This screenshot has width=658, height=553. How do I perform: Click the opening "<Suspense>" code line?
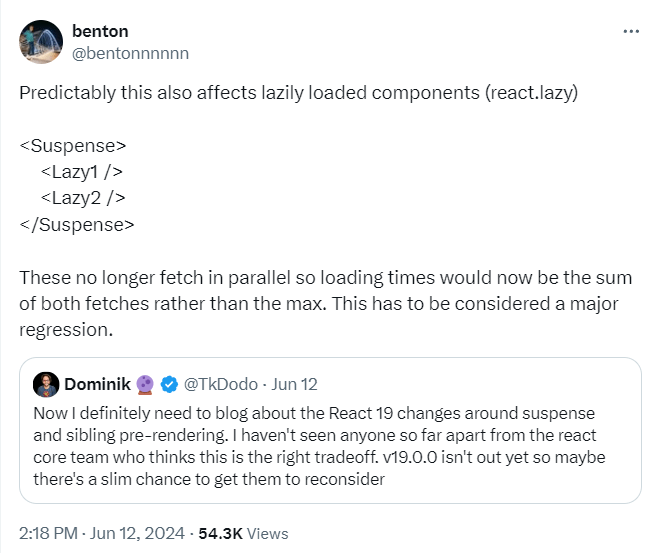pyautogui.click(x=73, y=145)
